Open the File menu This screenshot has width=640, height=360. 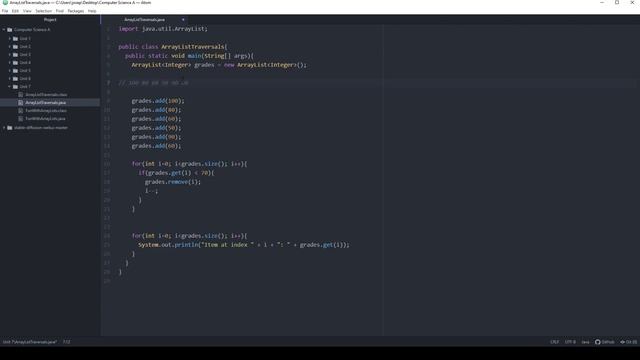click(5, 11)
